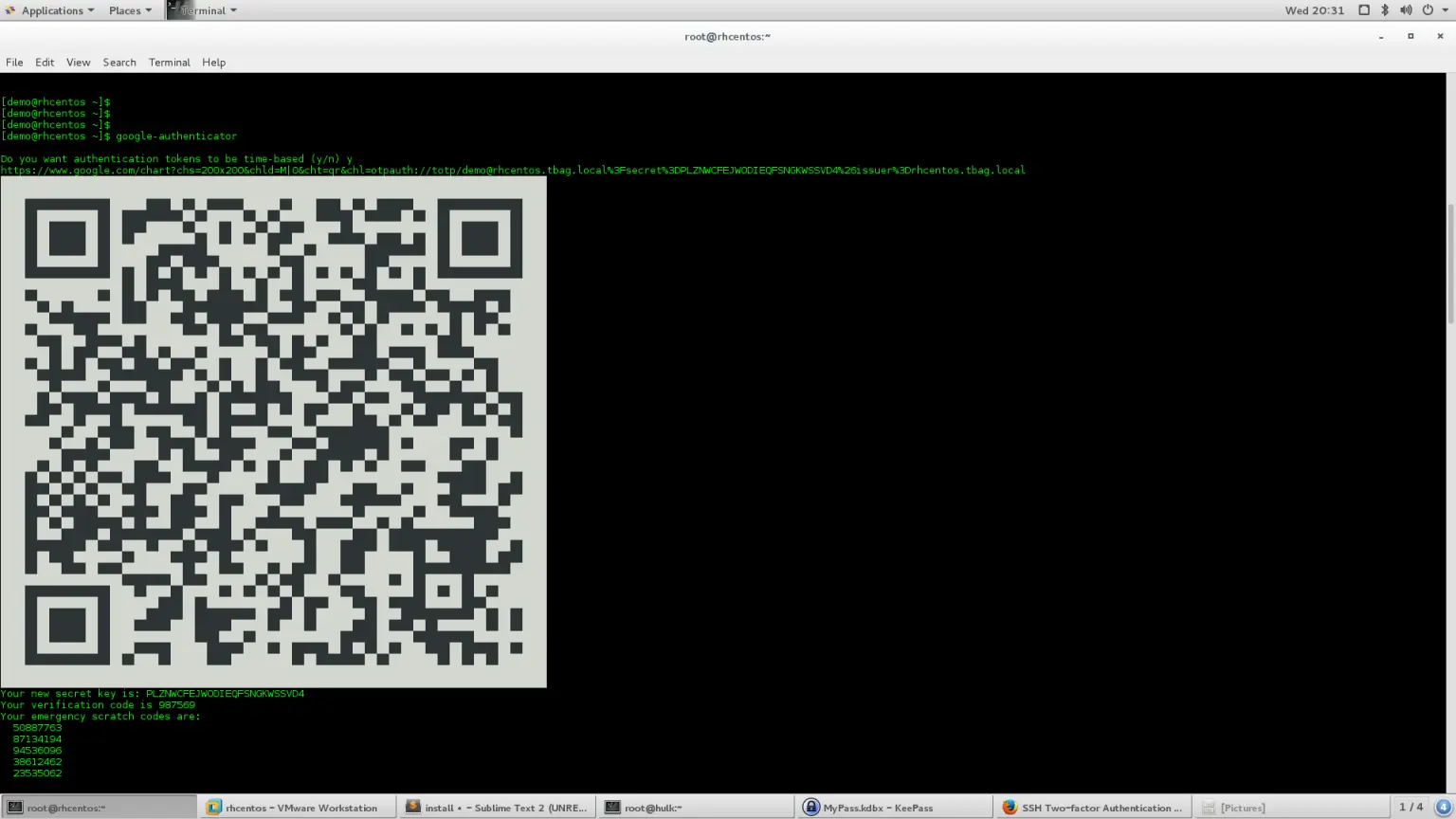This screenshot has width=1456, height=819.
Task: Open the Terminal app menu in top bar
Action: [203, 10]
